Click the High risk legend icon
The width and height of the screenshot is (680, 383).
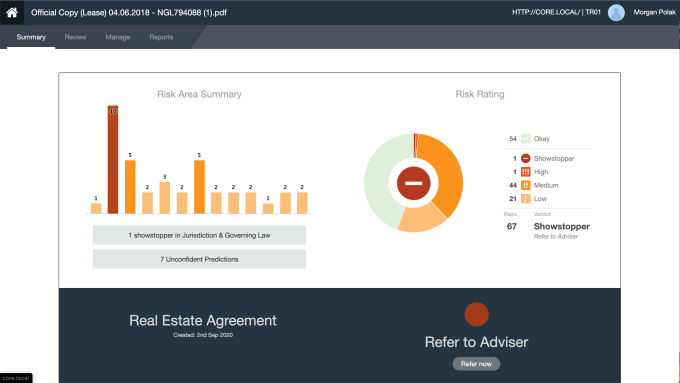(x=525, y=172)
